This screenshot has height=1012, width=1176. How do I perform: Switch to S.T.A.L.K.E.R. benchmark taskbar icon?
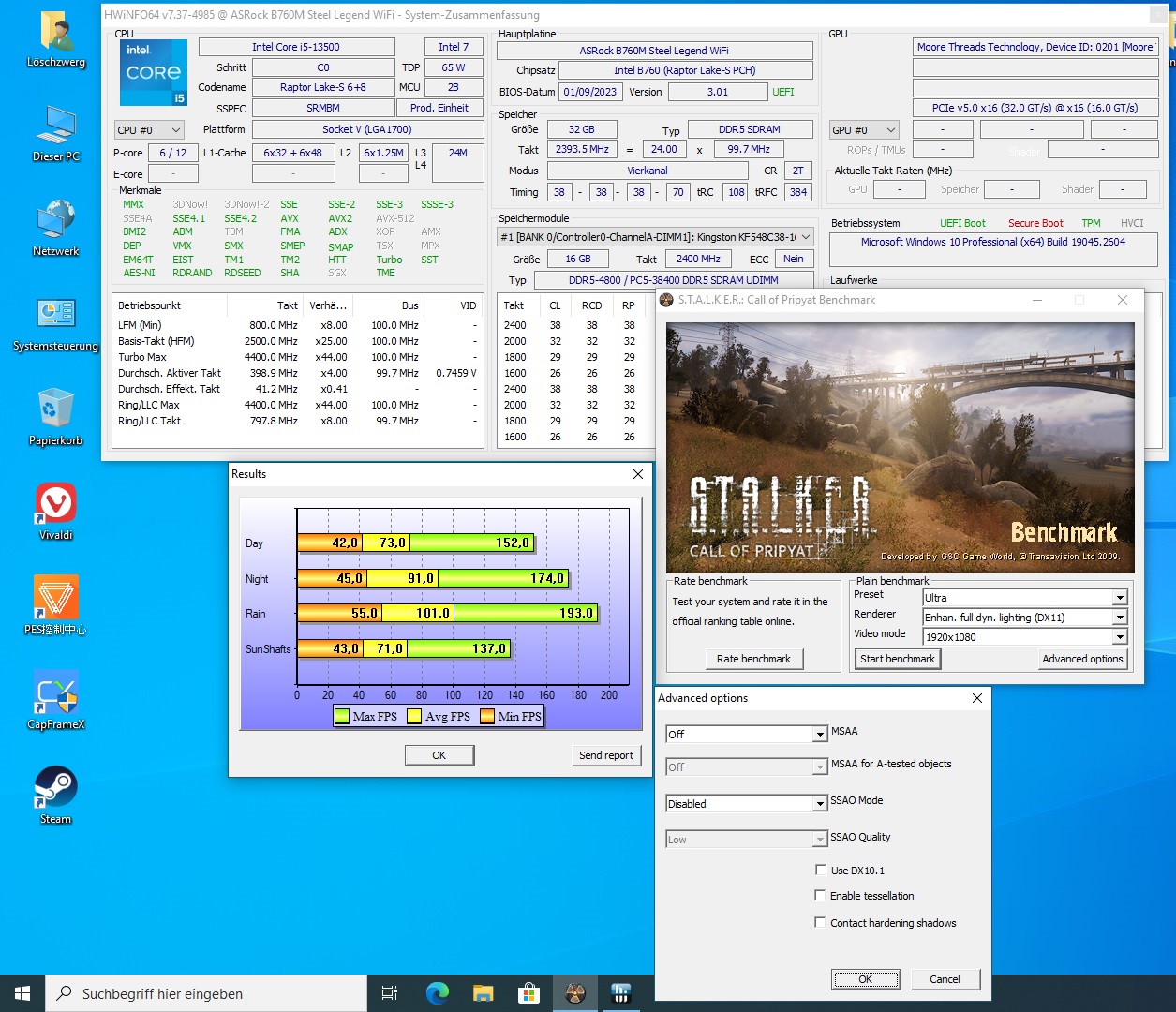574,993
